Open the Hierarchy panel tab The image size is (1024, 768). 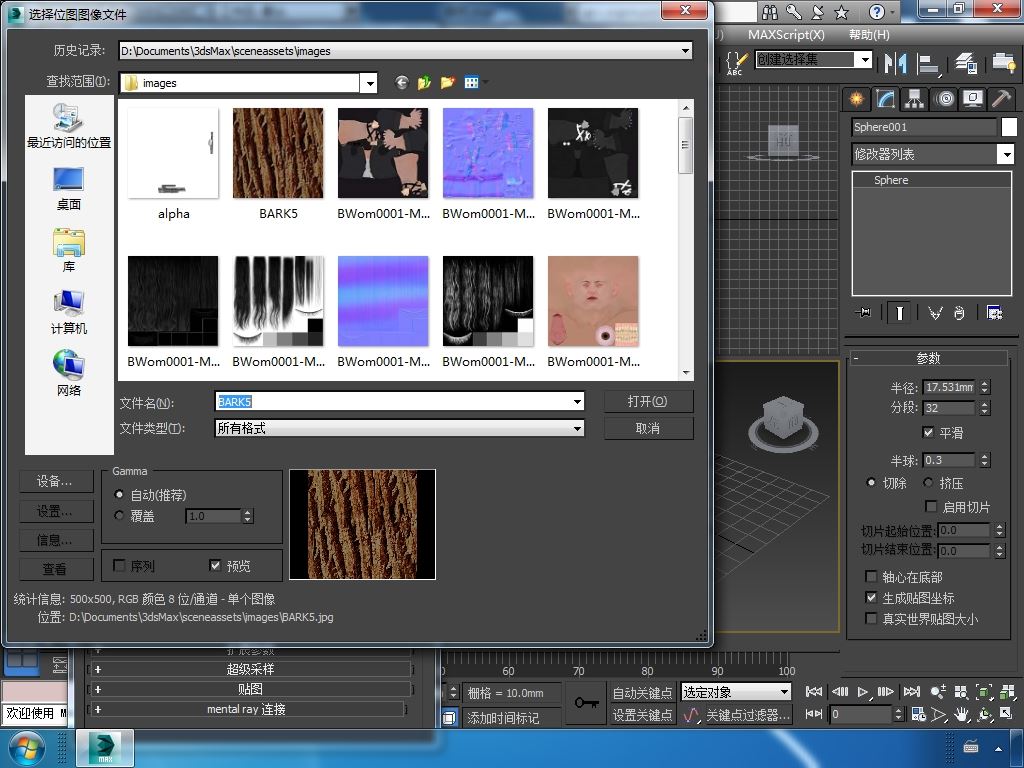click(x=914, y=98)
